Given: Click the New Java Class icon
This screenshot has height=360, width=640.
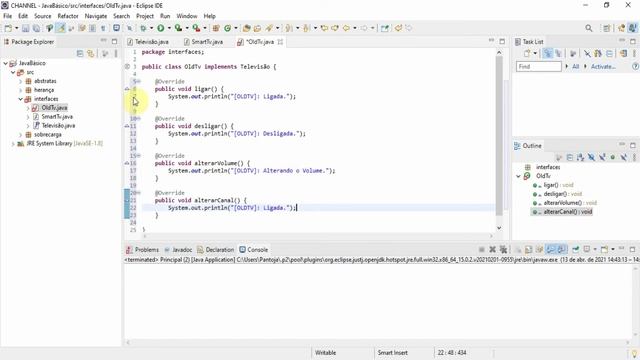Looking at the screenshot, I should 227,28.
